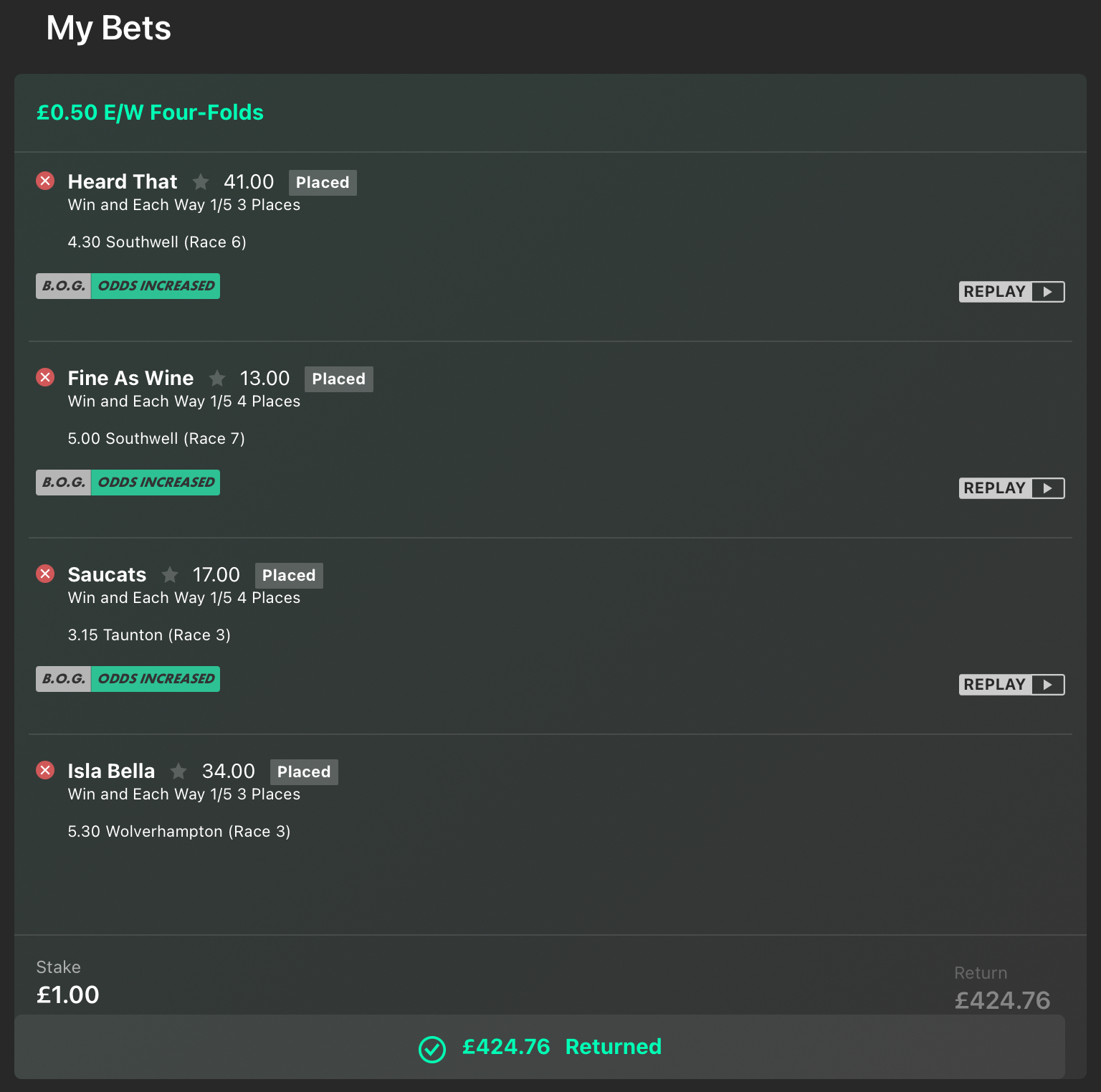Click the red cross icon beside Fine As Wine

point(45,377)
